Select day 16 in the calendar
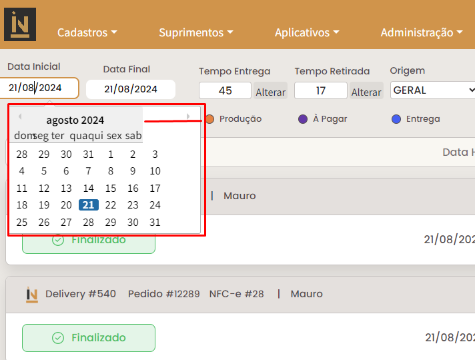The height and width of the screenshot is (360, 475). coord(133,188)
